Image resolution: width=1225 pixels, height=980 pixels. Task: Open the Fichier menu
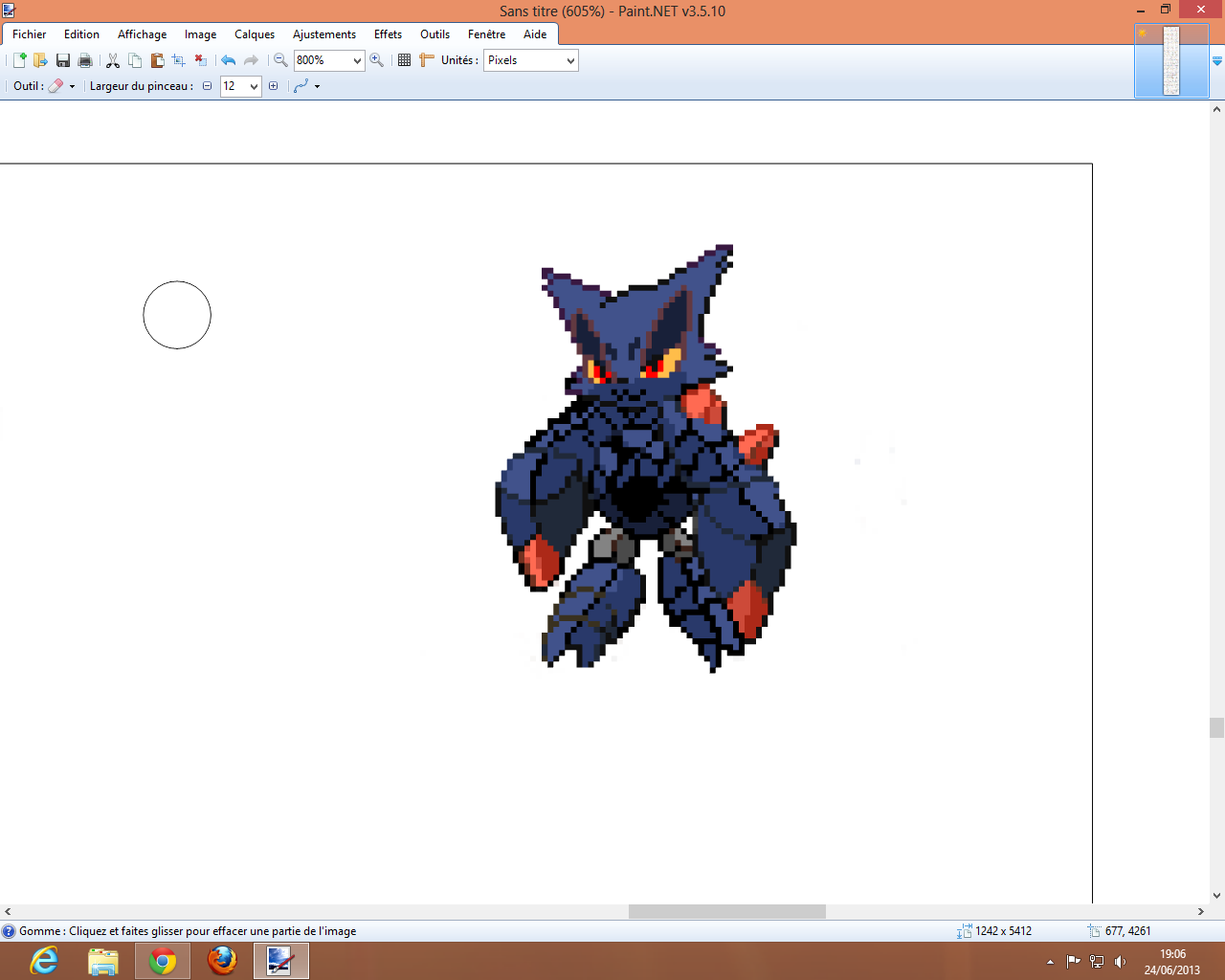[x=29, y=34]
